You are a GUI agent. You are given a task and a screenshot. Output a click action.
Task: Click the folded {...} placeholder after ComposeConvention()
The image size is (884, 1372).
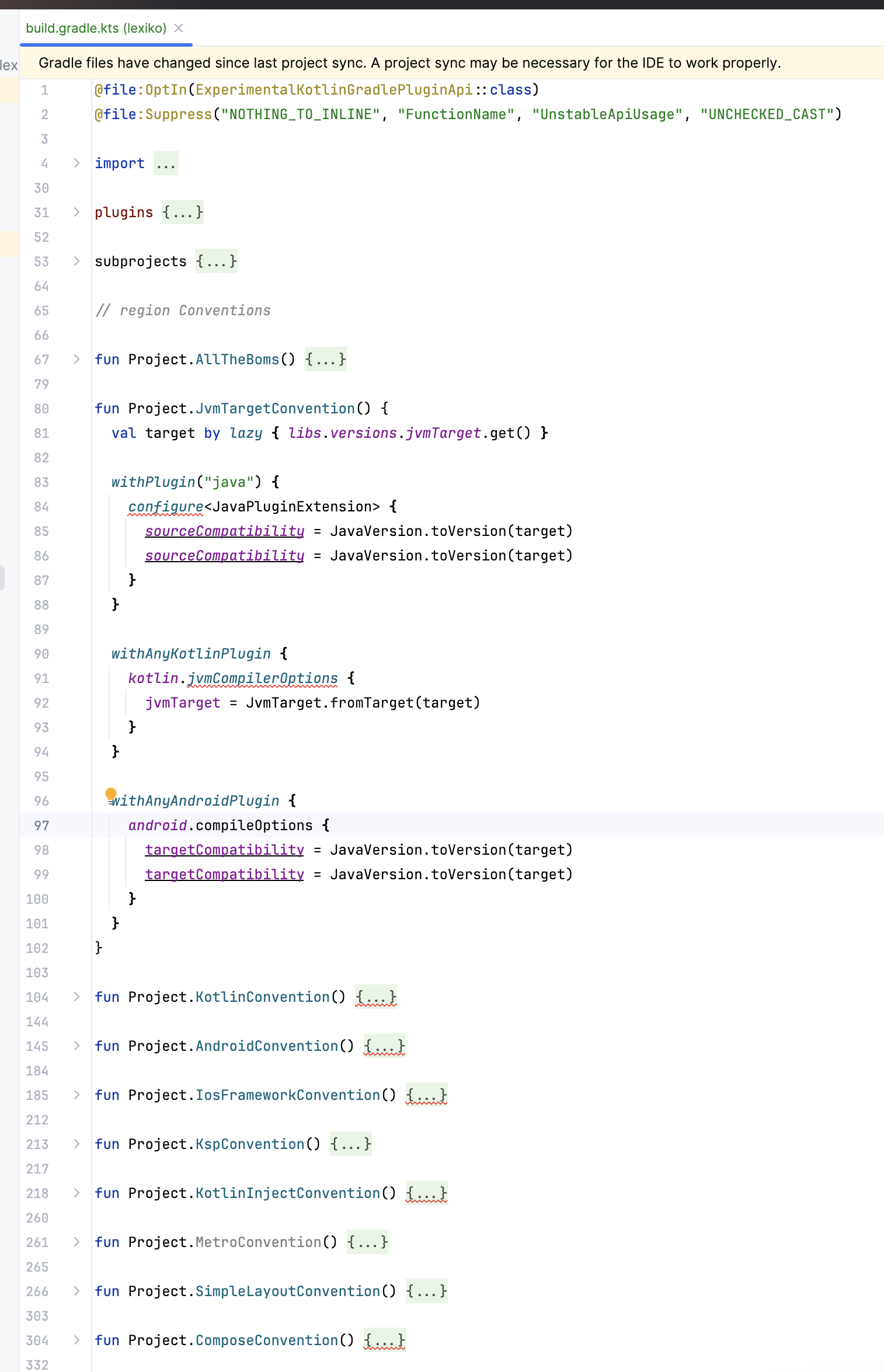pos(384,1340)
